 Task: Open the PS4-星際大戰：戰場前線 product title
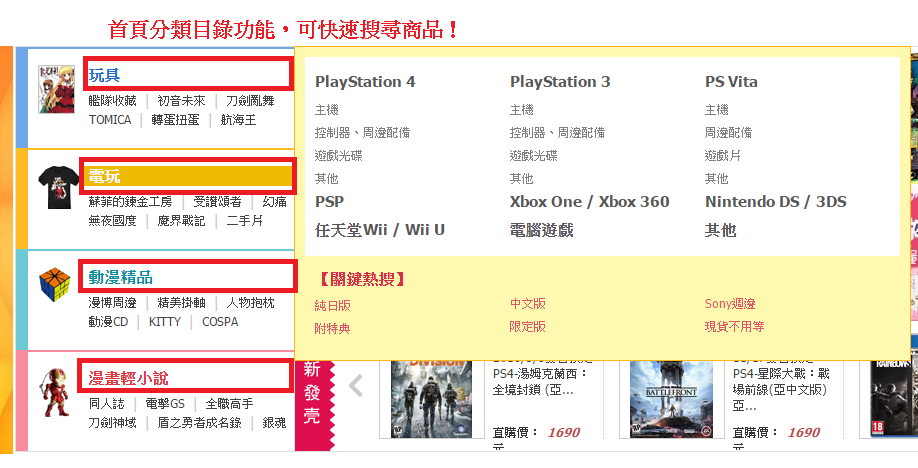pyautogui.click(x=781, y=390)
